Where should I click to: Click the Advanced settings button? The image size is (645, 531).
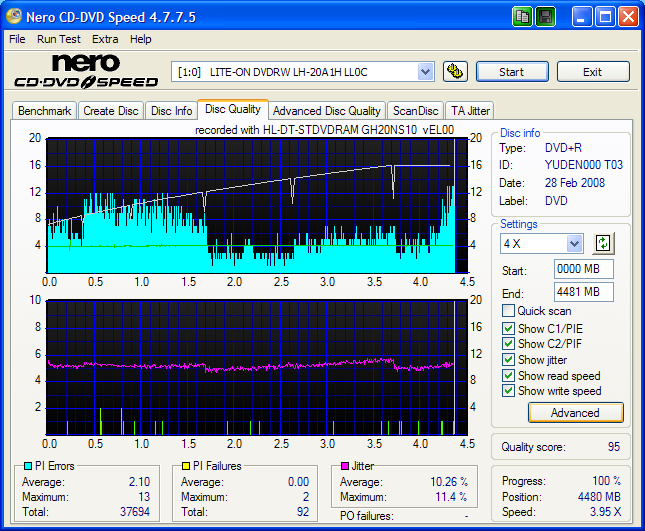point(574,413)
